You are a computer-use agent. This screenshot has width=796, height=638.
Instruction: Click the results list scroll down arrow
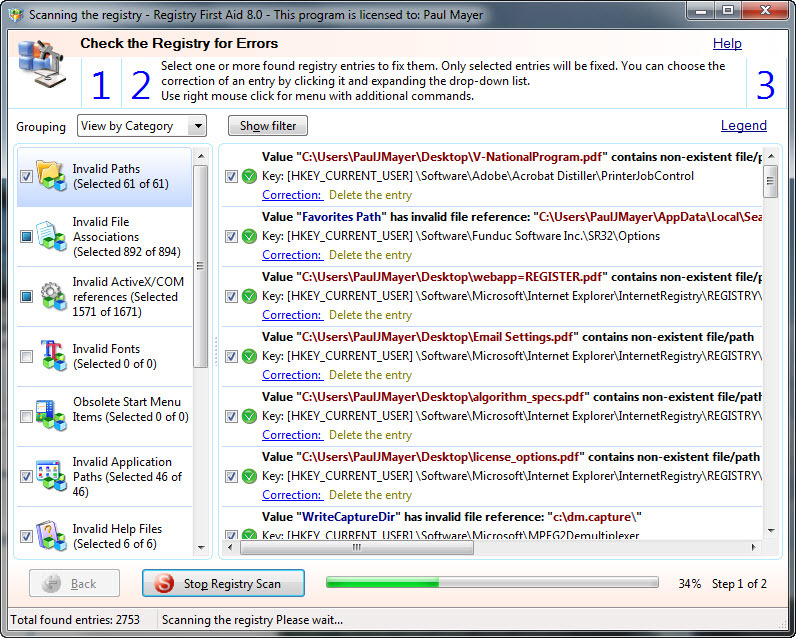tap(771, 531)
